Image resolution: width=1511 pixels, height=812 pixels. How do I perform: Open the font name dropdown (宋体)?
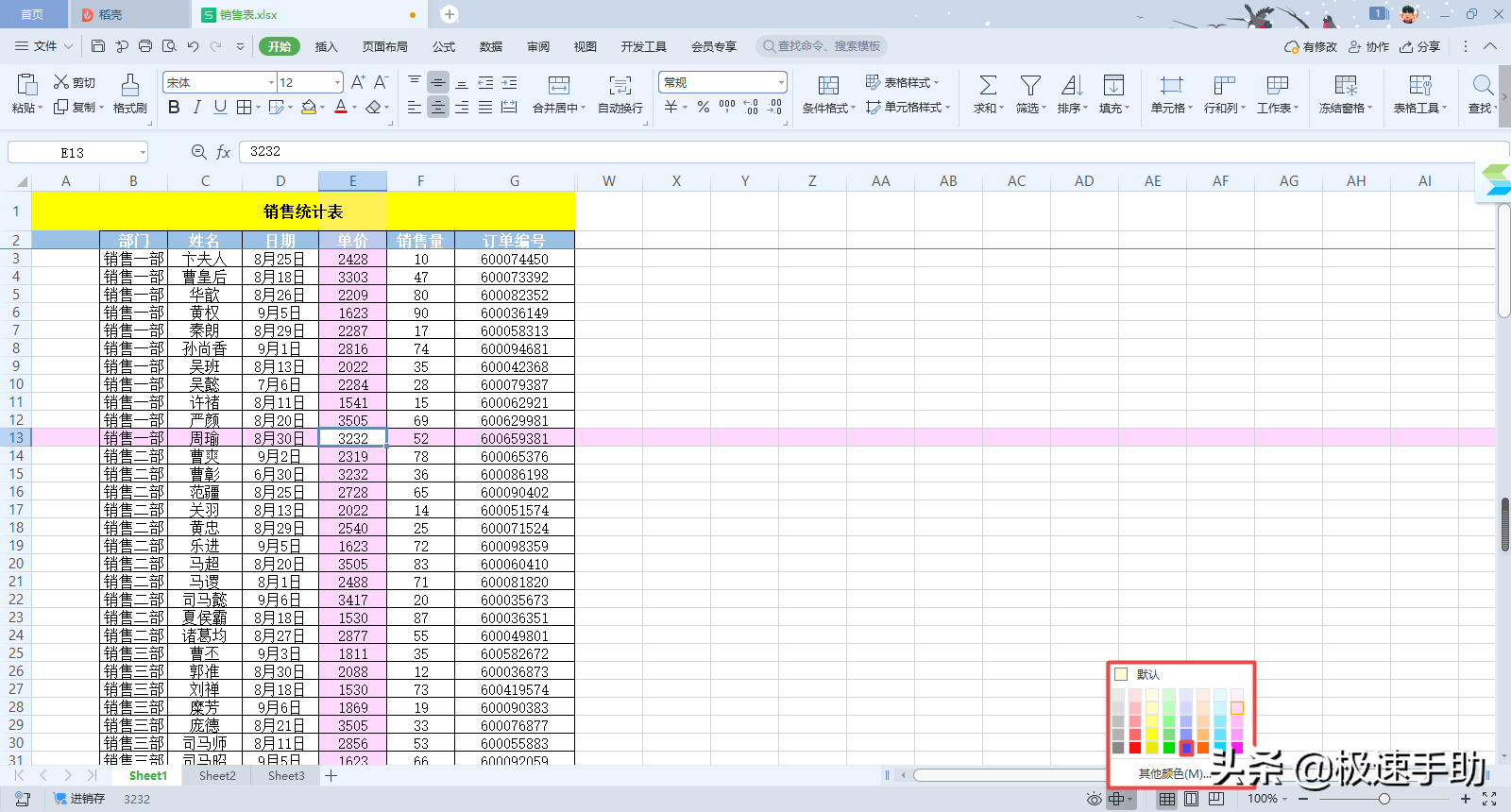coord(272,83)
